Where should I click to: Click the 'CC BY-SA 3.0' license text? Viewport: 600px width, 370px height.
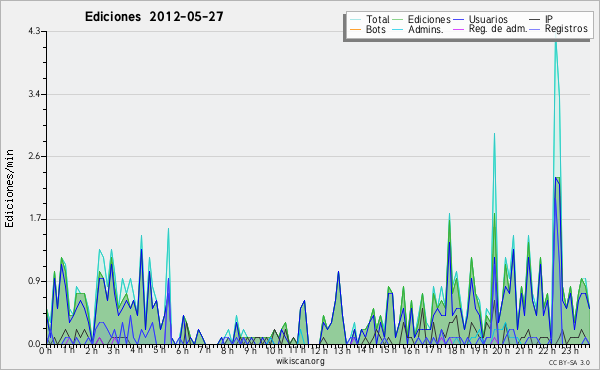click(x=569, y=362)
